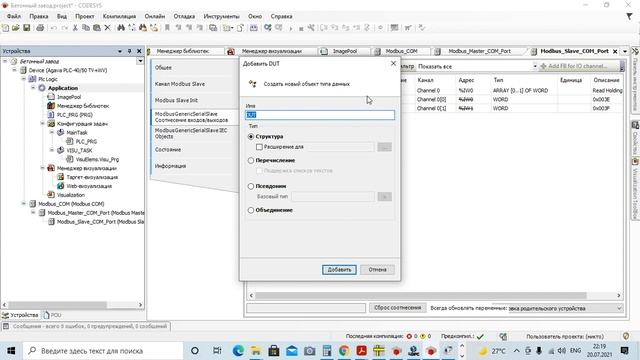Click the Имя input field
This screenshot has height=360, width=640.
tap(320, 115)
